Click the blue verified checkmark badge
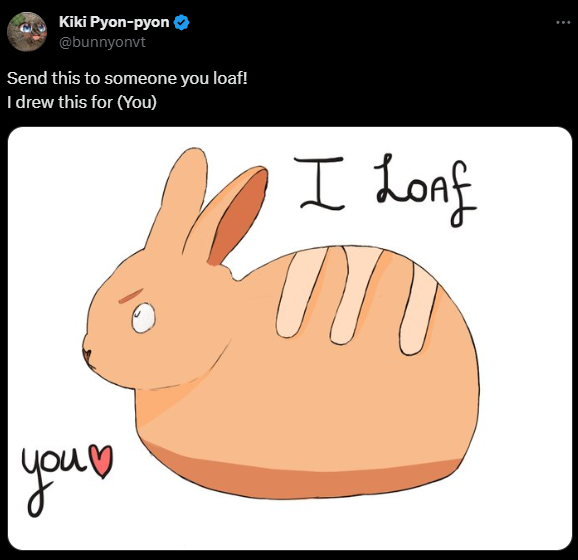The width and height of the screenshot is (578, 560). click(x=181, y=22)
